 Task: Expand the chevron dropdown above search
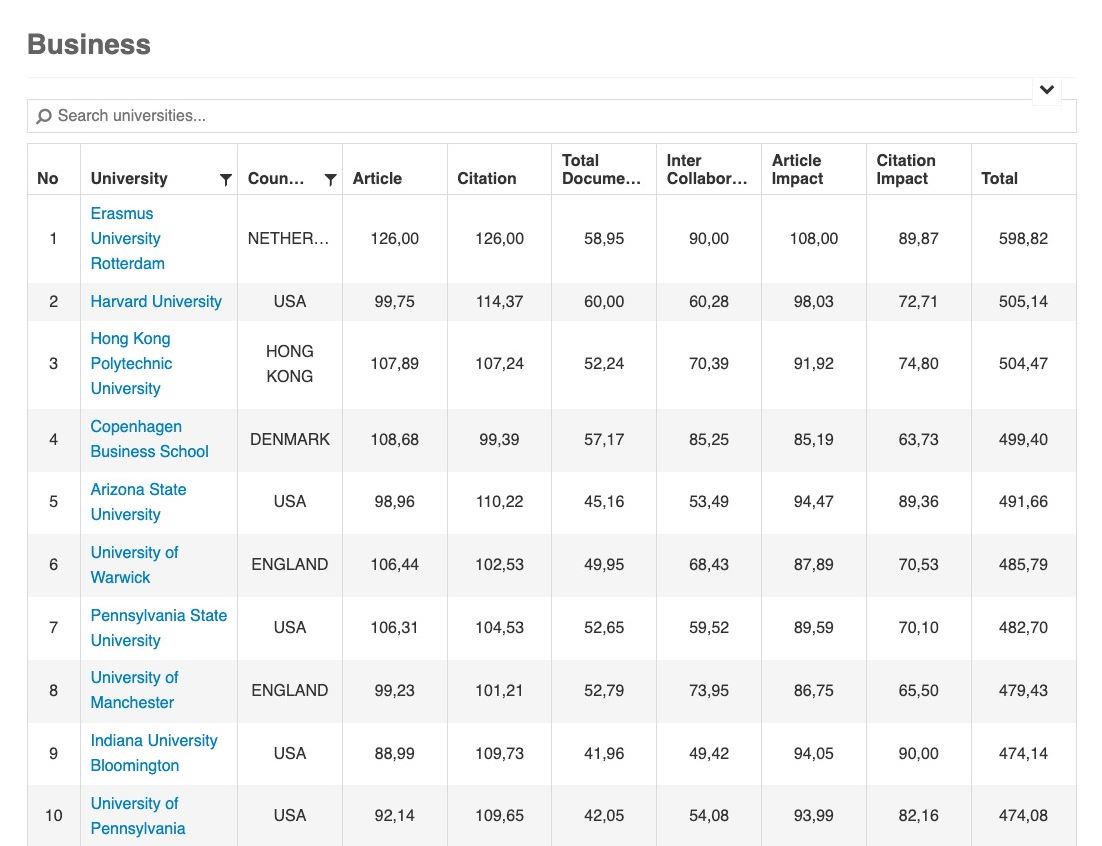point(1046,90)
